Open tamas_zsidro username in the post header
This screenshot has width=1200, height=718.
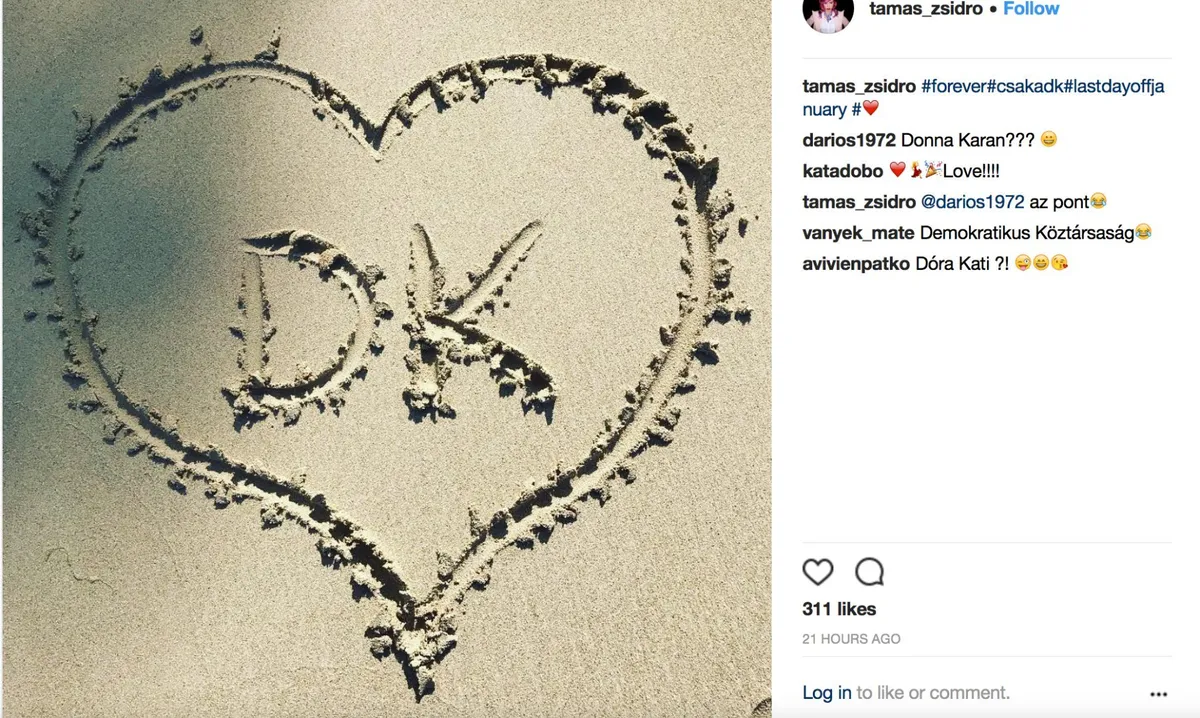(x=926, y=9)
